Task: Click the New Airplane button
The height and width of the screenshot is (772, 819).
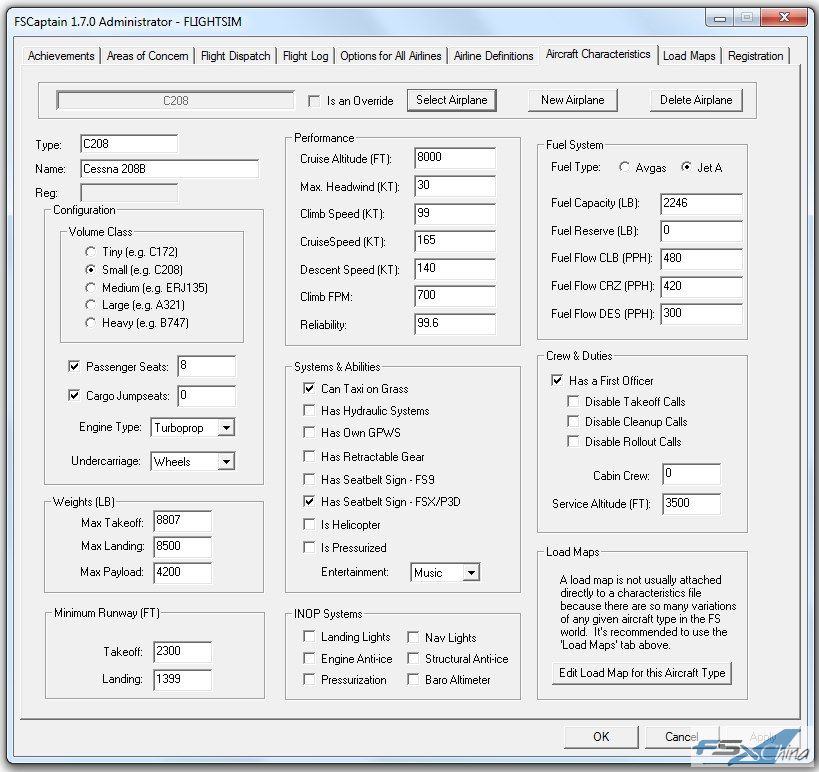Action: coord(572,100)
